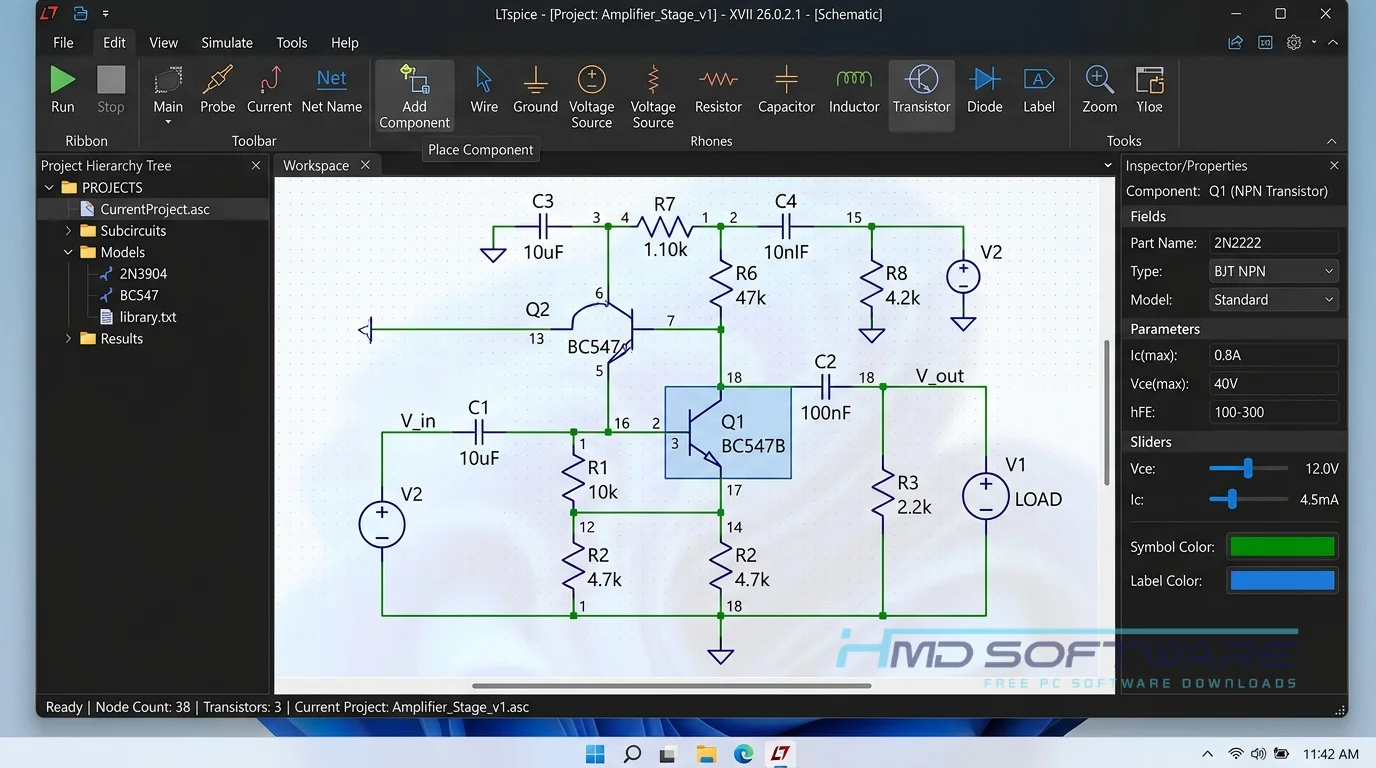Click the Main selection tool icon
This screenshot has width=1376, height=768.
[168, 80]
